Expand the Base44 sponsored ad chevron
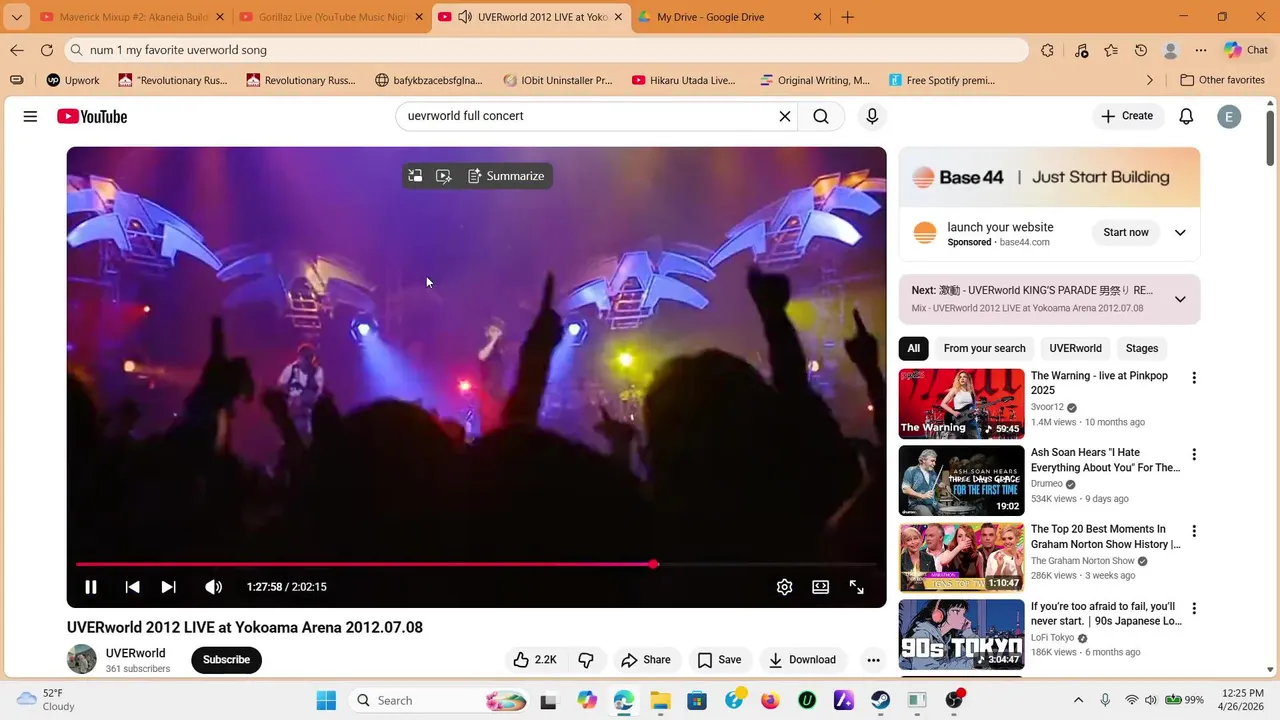The image size is (1280, 720). [1180, 232]
